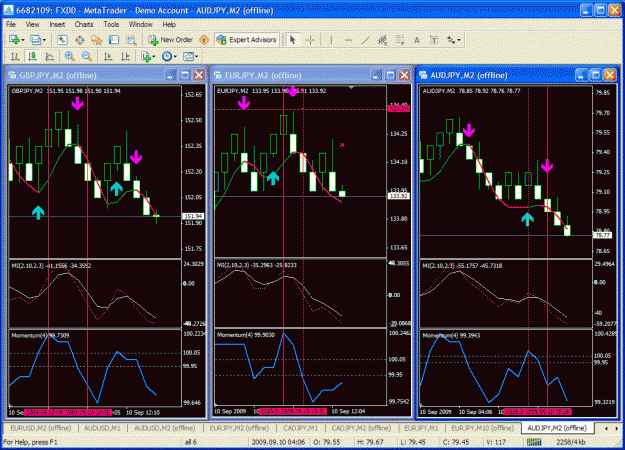Select the horizontal line drawing tool
This screenshot has height=450, width=625.
click(x=348, y=40)
